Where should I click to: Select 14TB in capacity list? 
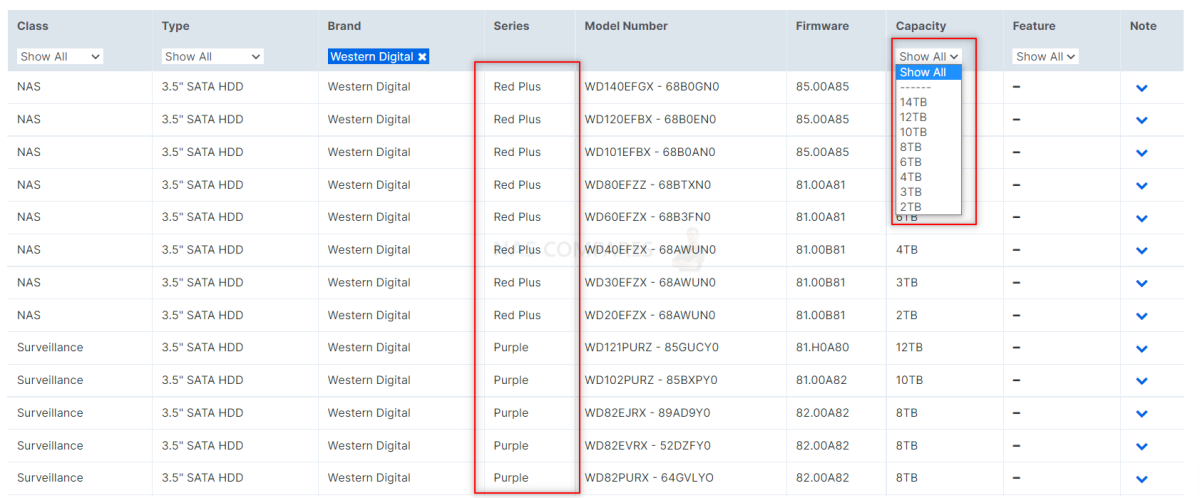point(913,102)
